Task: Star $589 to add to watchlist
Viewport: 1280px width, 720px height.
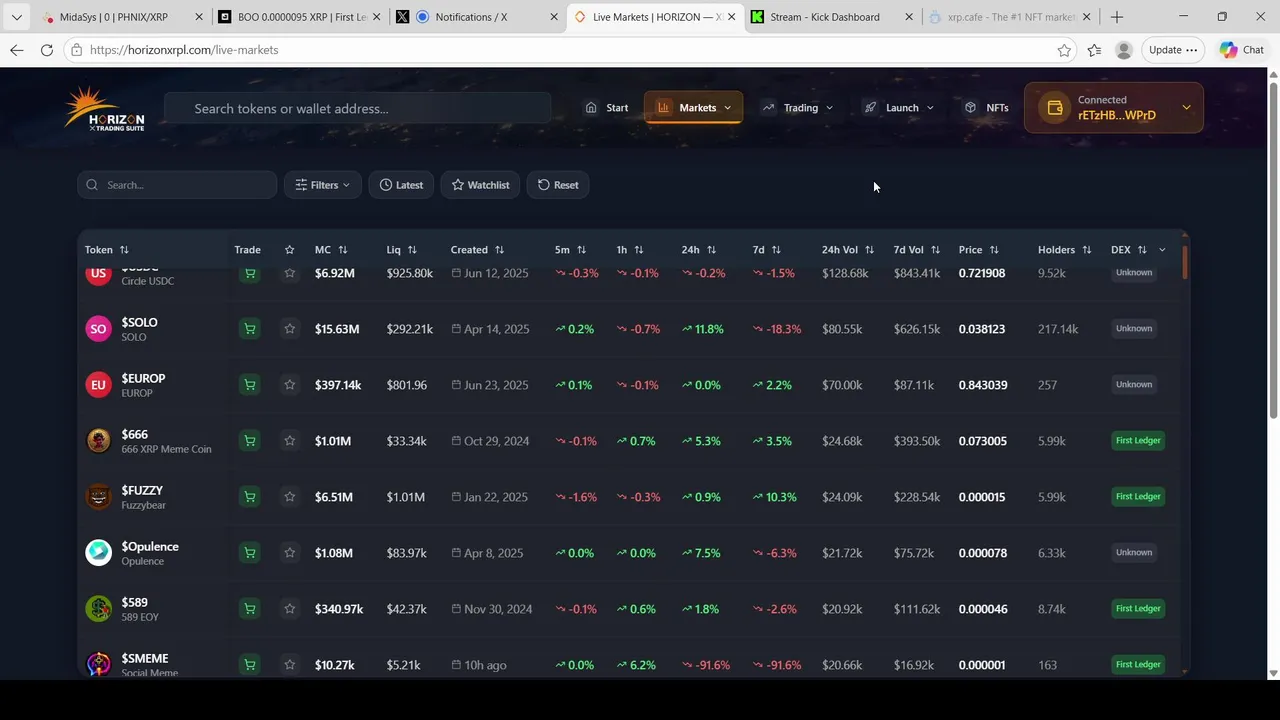Action: tap(289, 609)
